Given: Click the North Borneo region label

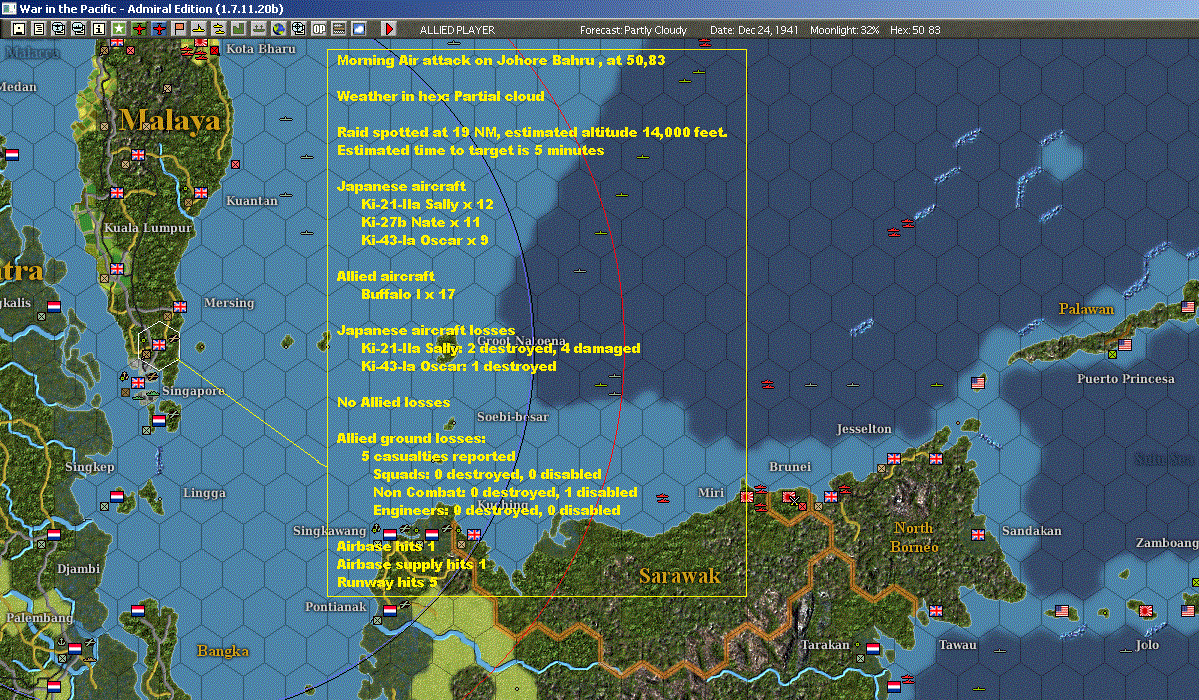Looking at the screenshot, I should click(x=914, y=538).
